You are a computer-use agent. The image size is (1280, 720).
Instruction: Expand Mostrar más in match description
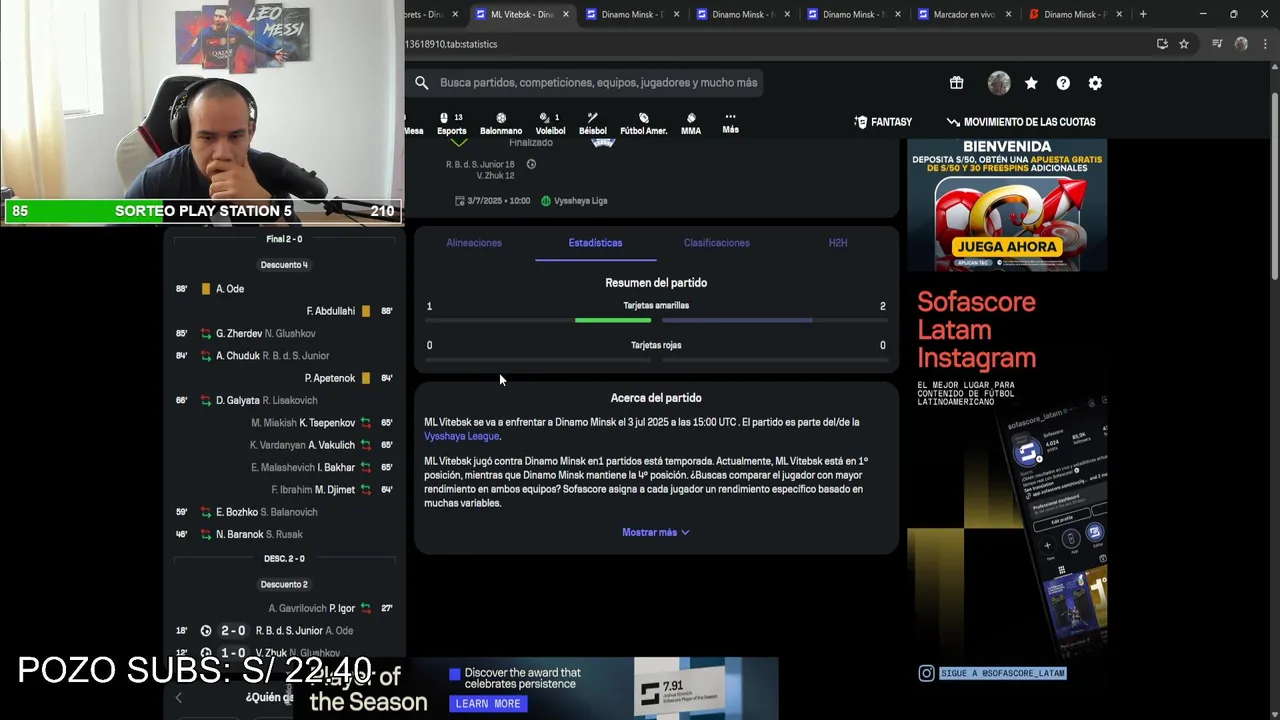coord(656,532)
